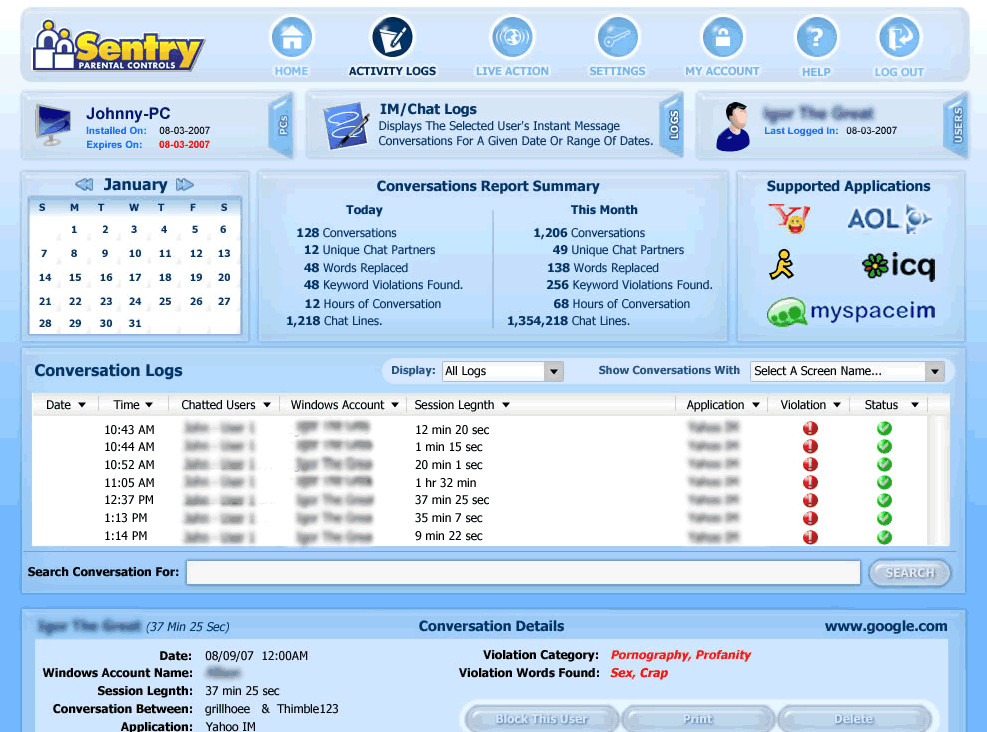
Task: Open the Chatted Users column dropdown
Action: click(x=267, y=405)
